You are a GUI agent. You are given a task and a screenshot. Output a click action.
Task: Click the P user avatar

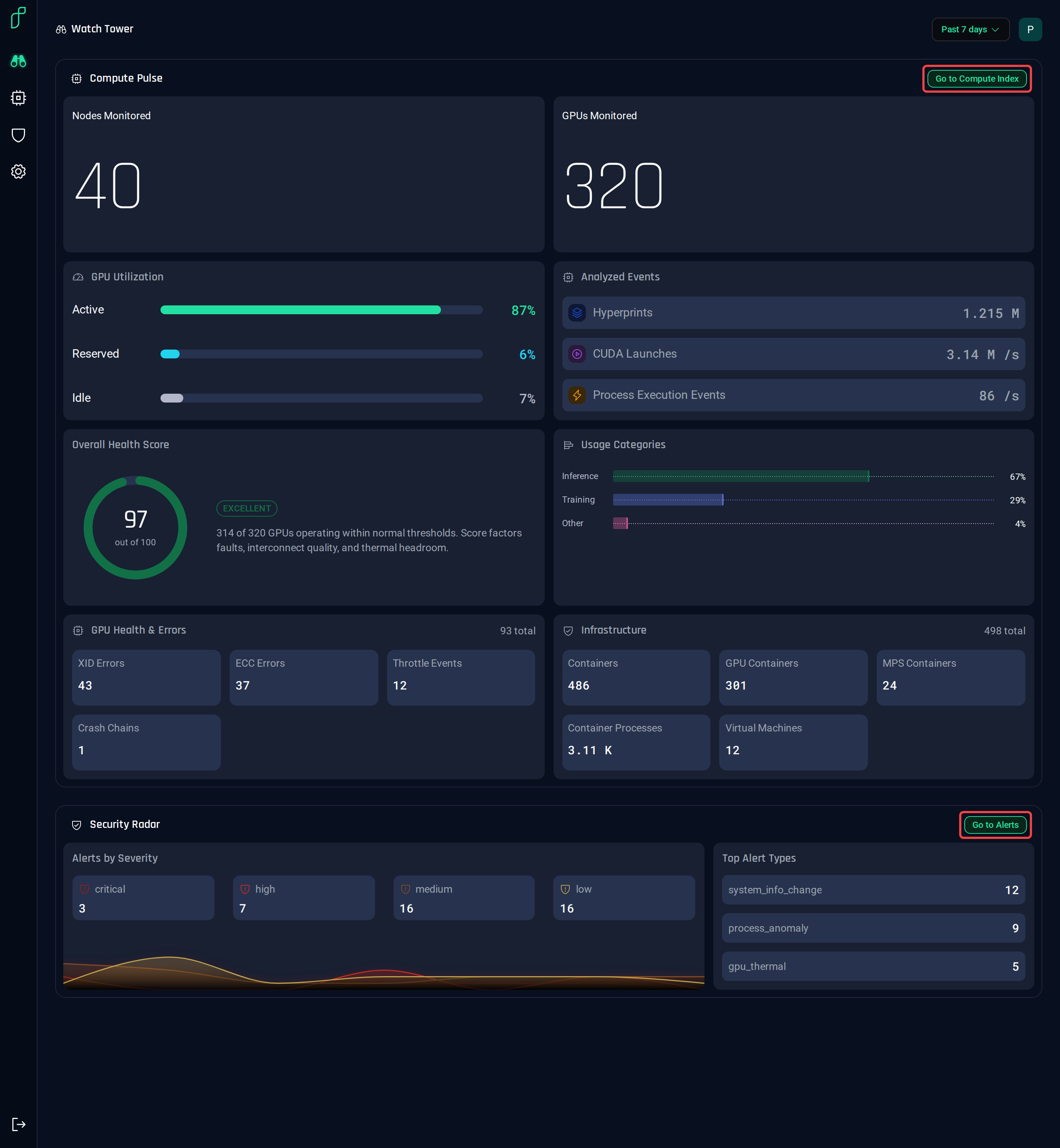(1030, 29)
